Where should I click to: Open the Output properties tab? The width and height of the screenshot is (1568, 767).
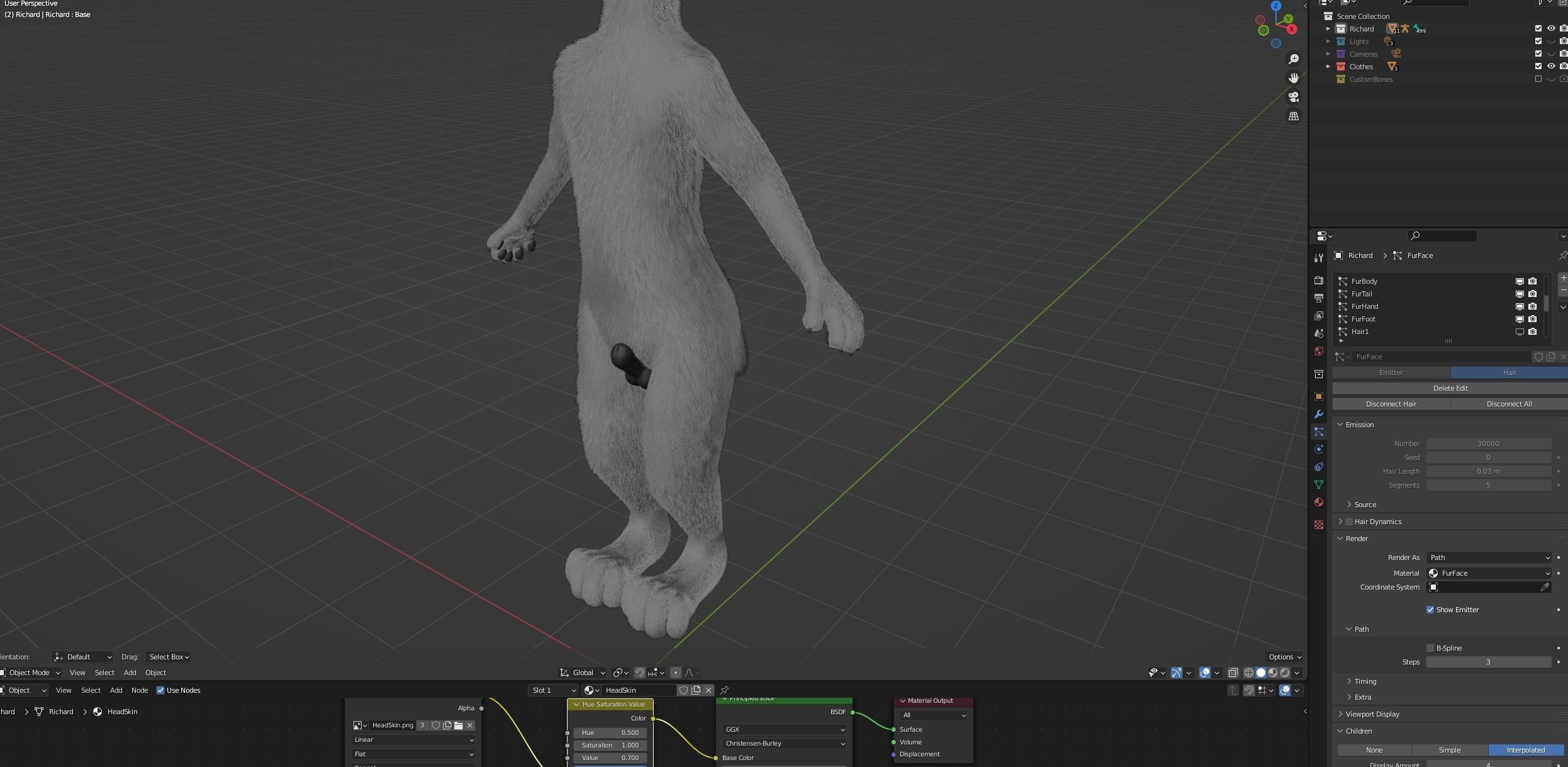tap(1319, 298)
